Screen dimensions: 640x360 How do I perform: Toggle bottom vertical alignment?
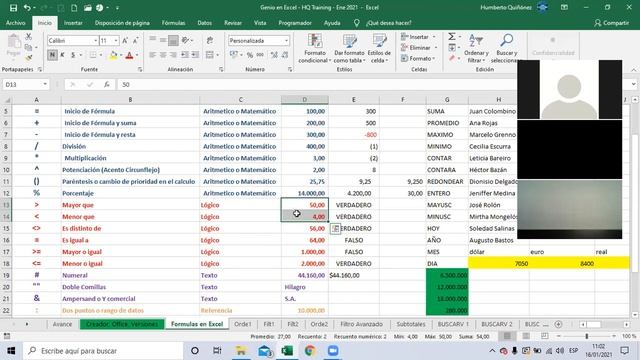[x=173, y=40]
